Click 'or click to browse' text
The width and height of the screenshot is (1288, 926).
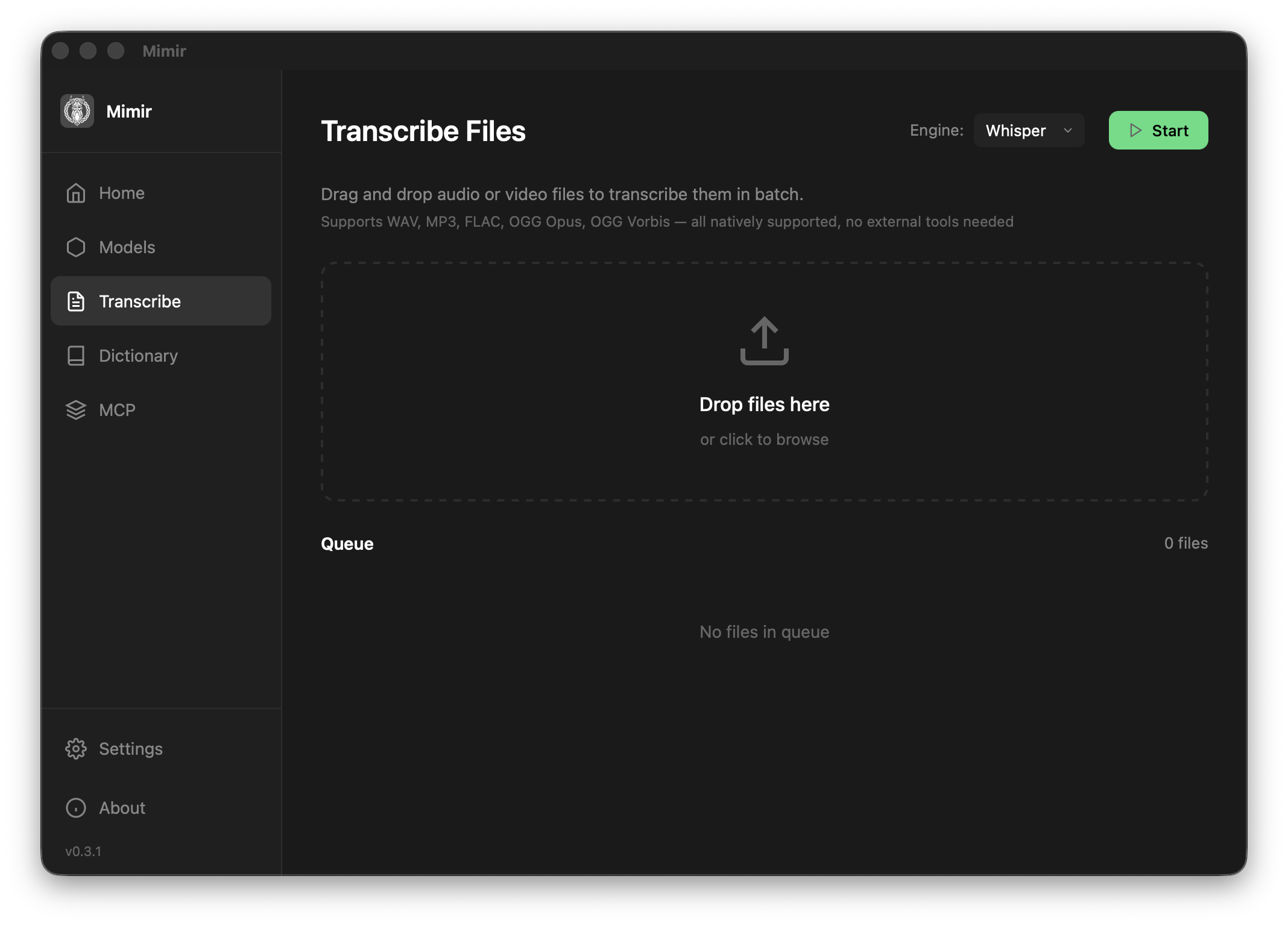click(x=764, y=439)
